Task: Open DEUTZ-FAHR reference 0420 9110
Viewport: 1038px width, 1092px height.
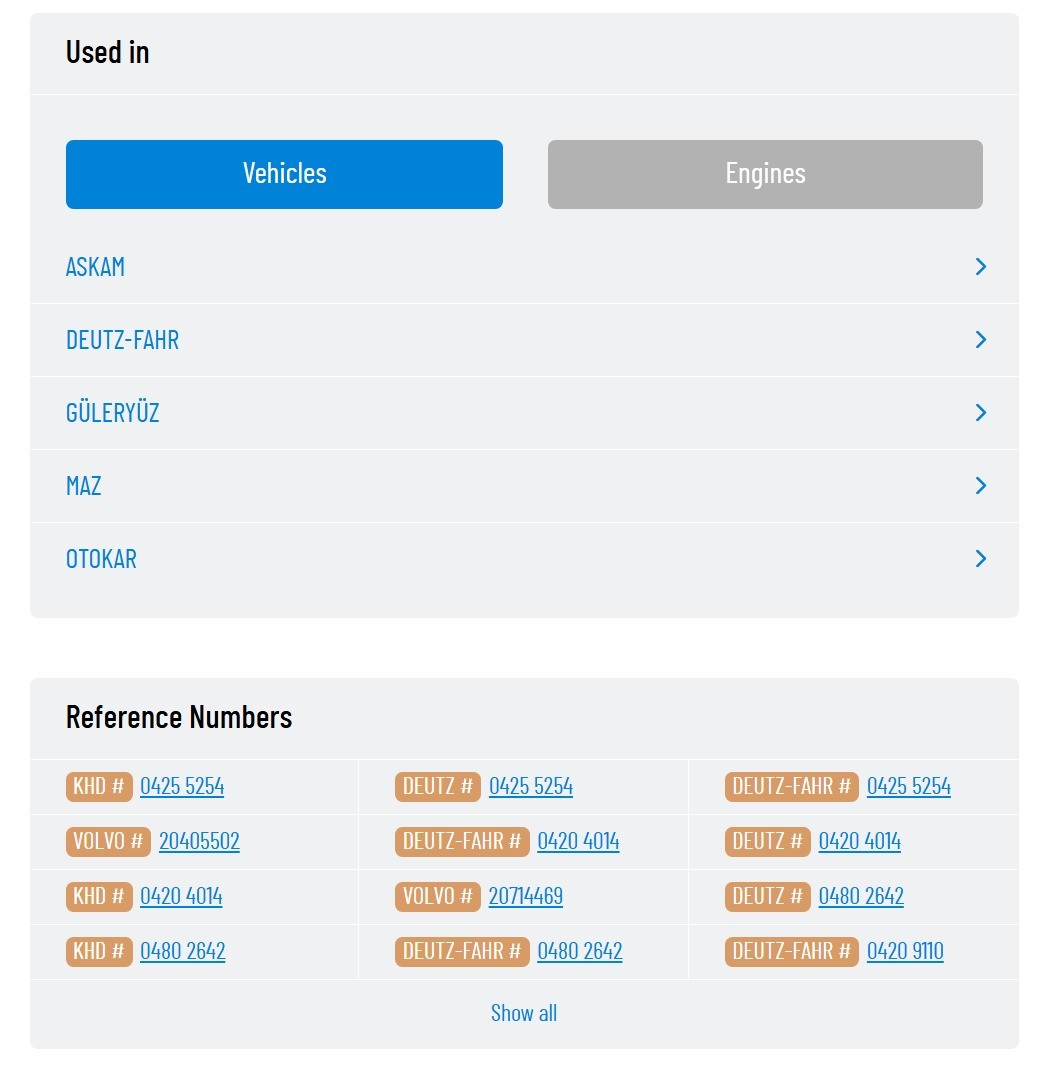Action: pos(905,951)
